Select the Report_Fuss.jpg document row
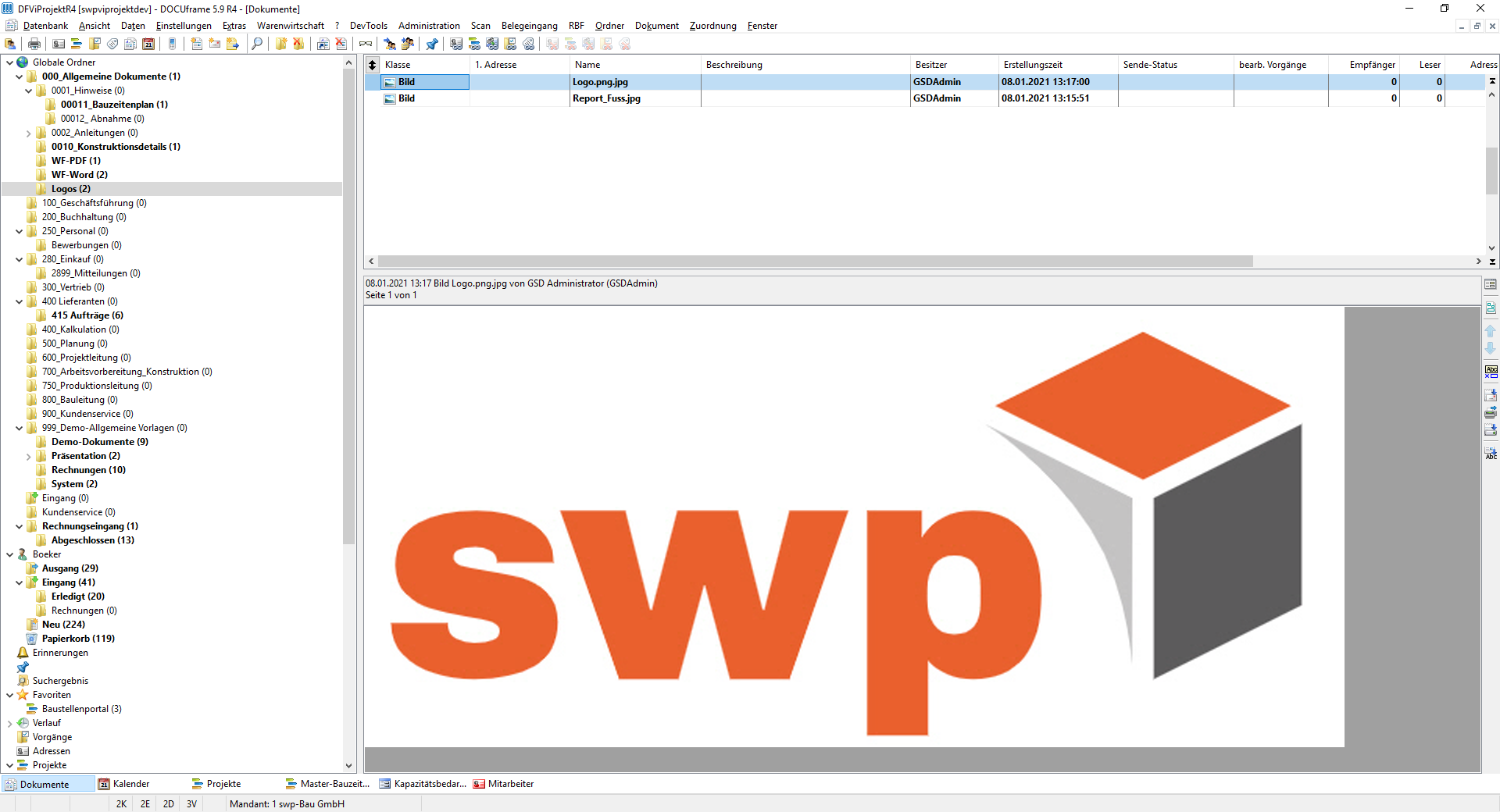 click(924, 98)
